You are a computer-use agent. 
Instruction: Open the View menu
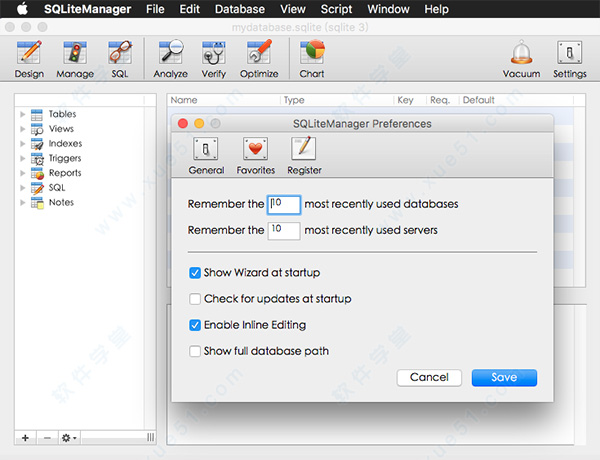point(293,9)
